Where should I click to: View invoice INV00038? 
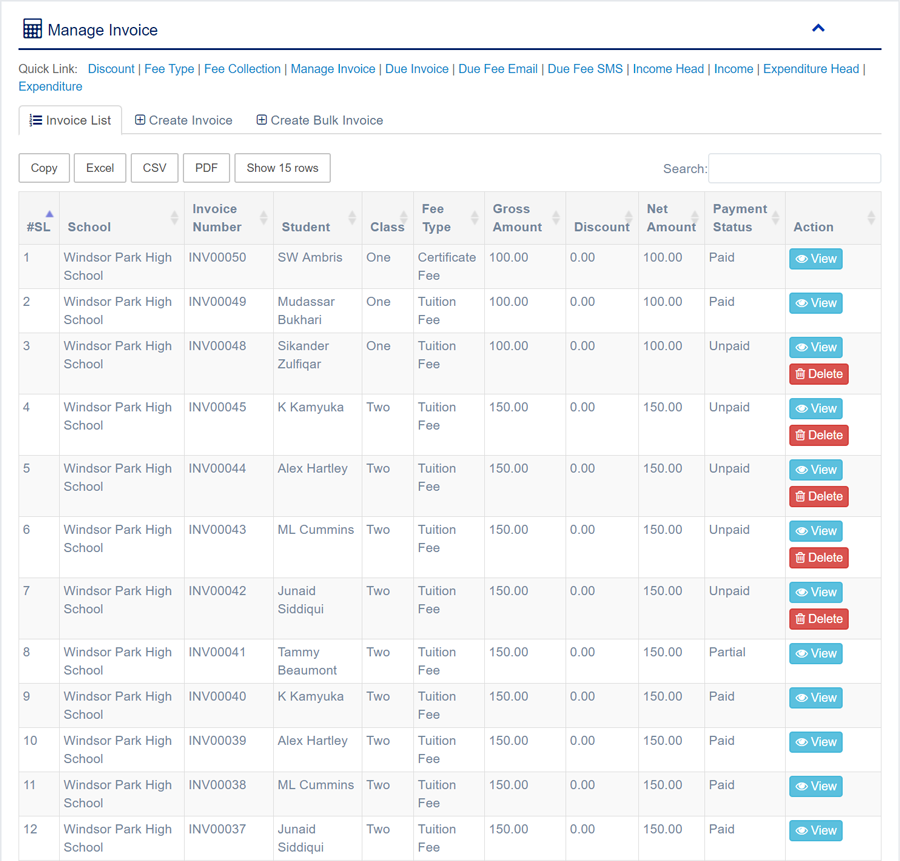816,786
